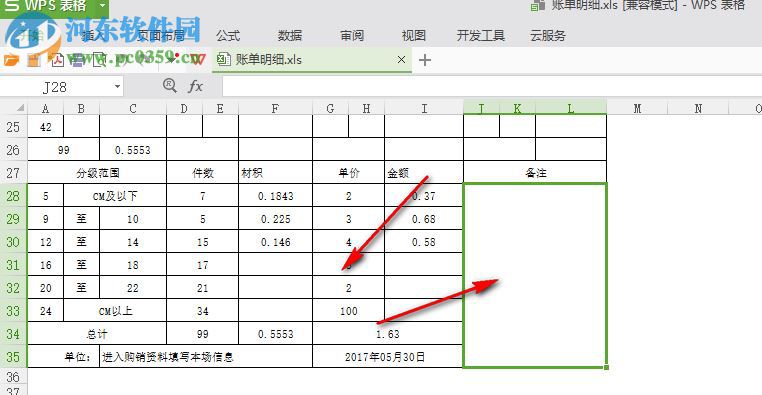Click 0.5553 in the 总计 row
The image size is (762, 395).
(276, 334)
